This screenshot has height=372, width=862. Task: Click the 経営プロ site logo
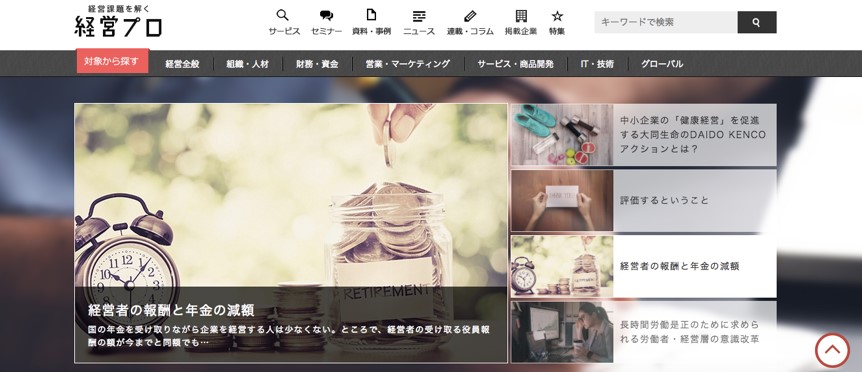(x=118, y=26)
